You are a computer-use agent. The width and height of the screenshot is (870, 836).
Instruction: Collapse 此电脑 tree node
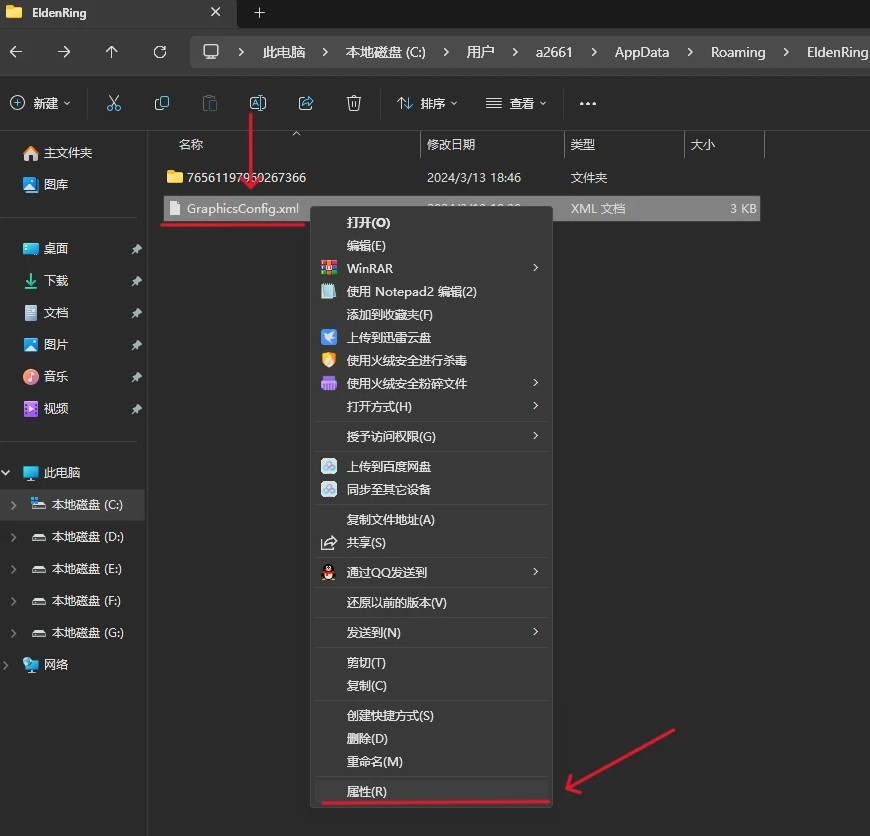tap(6, 473)
